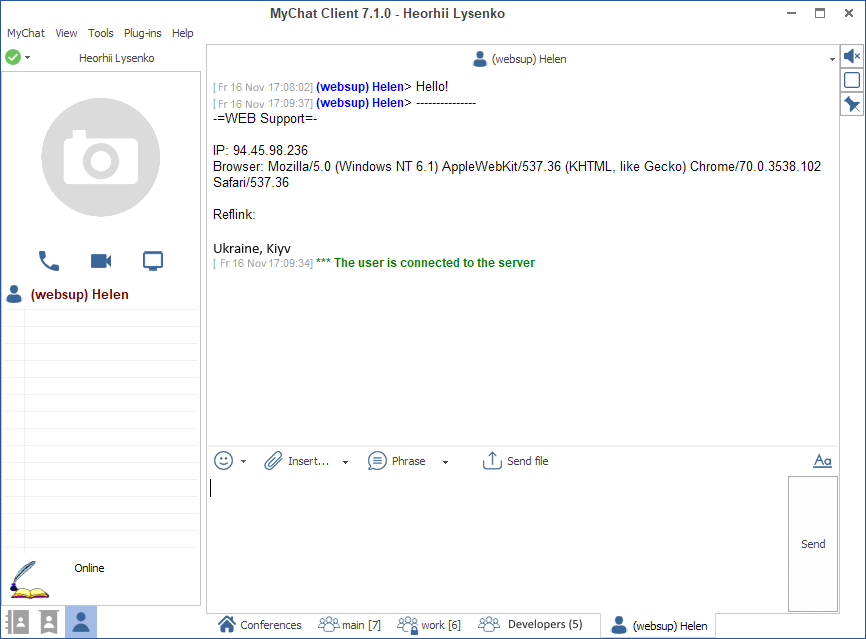Click the address book contacts icon

(17, 622)
